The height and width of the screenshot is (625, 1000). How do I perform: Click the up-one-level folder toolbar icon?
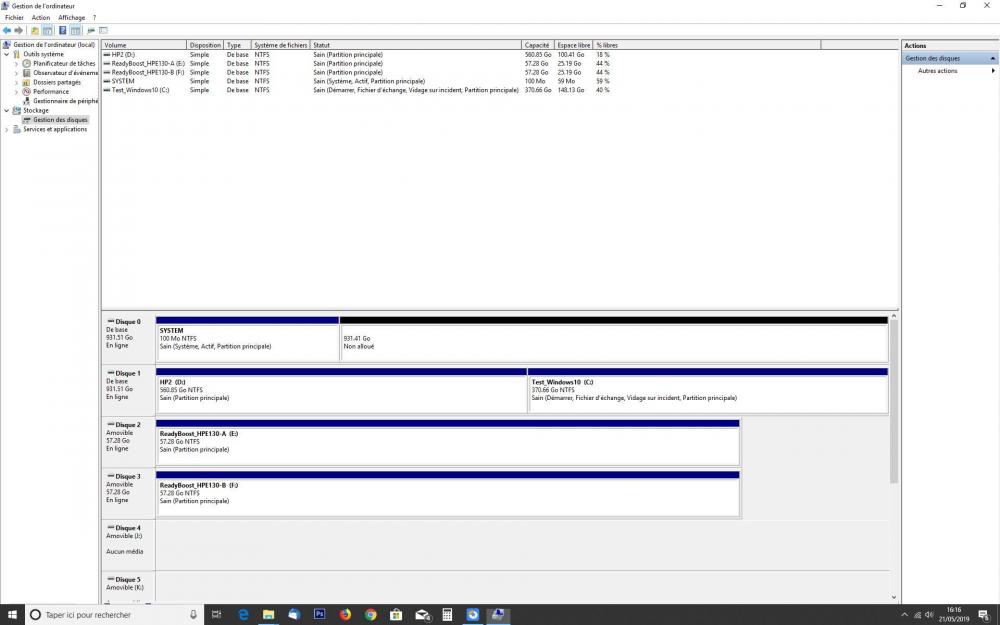35,30
